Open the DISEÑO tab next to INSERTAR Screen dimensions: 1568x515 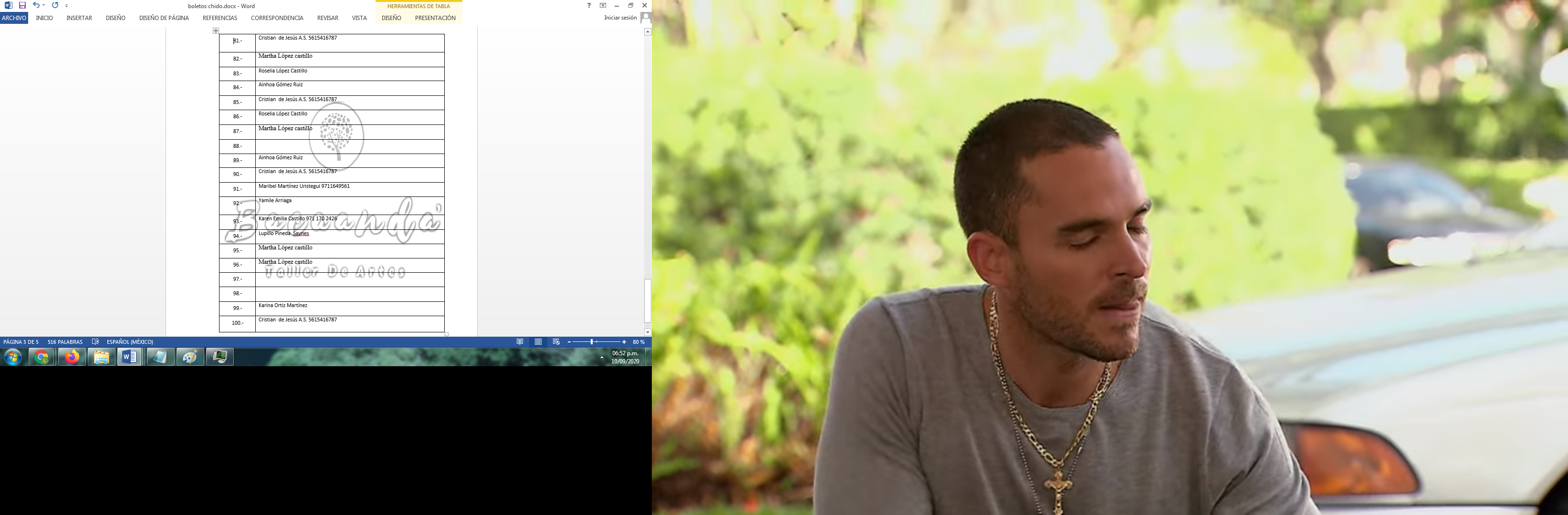coord(115,18)
